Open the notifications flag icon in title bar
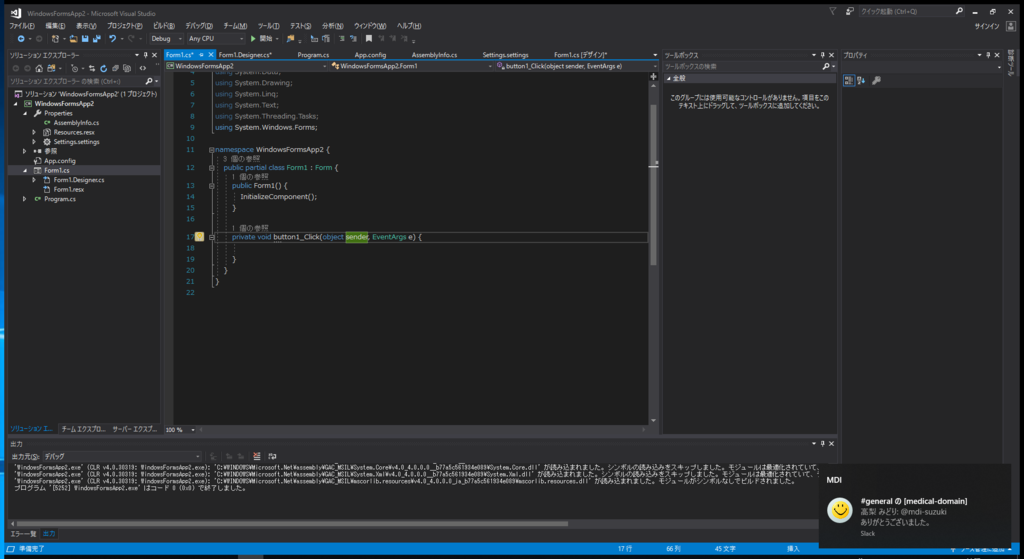This screenshot has height=559, width=1024. [833, 10]
